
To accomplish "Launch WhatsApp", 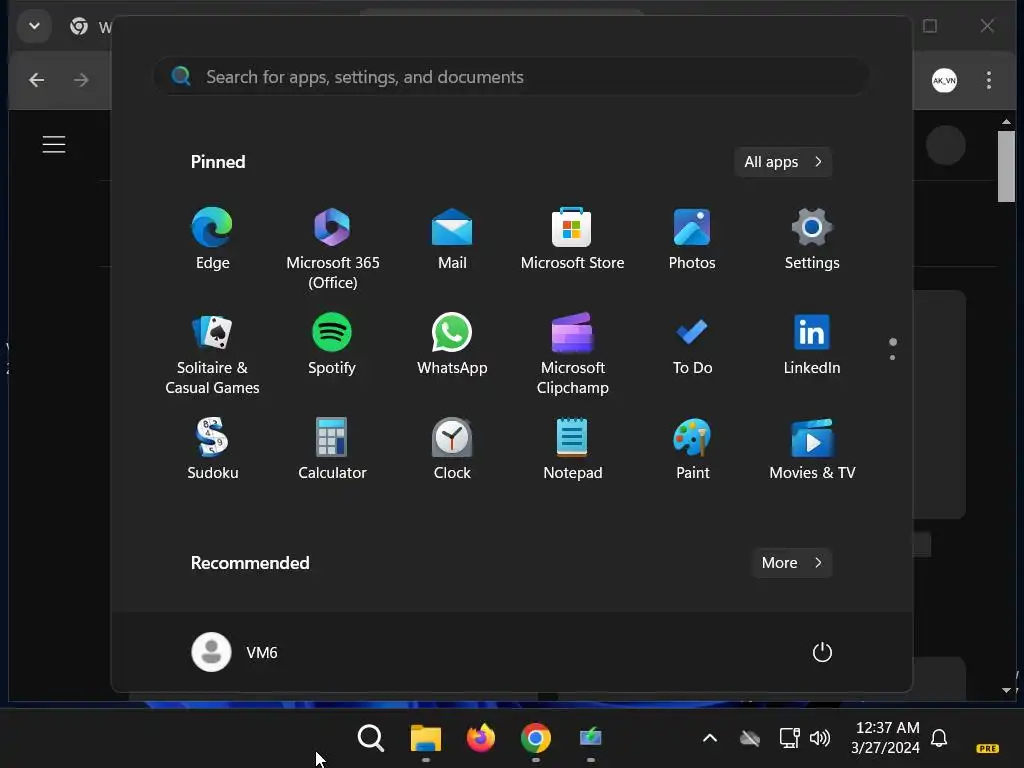I will click(452, 344).
